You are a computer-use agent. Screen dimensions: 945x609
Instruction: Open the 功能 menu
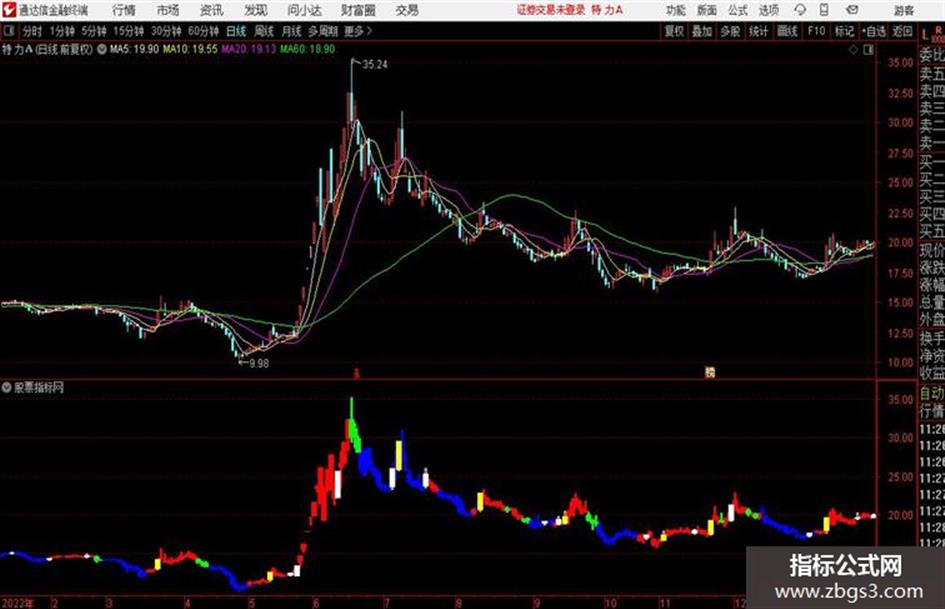click(x=676, y=10)
